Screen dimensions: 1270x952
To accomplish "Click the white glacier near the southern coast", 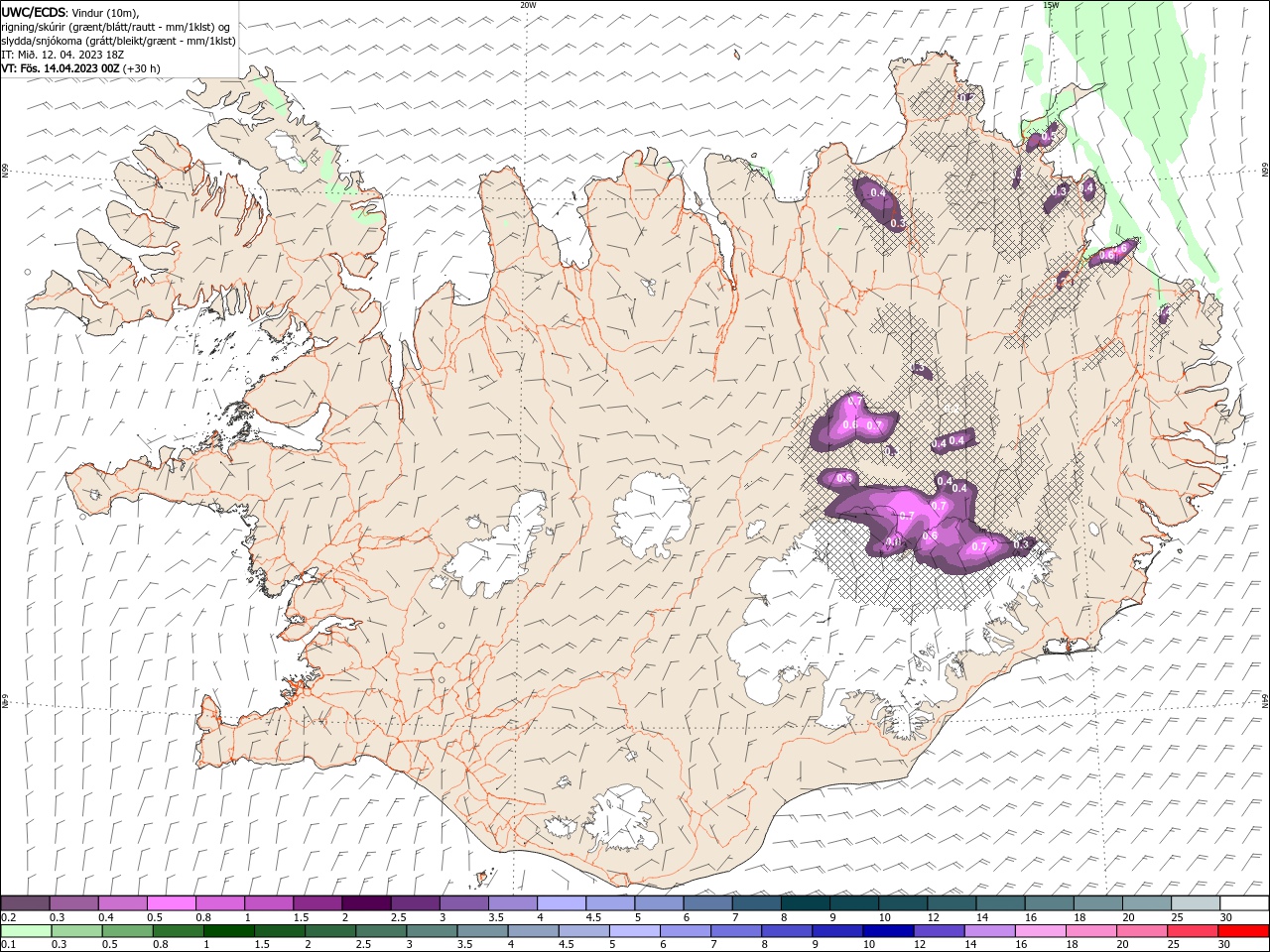I will (x=620, y=818).
